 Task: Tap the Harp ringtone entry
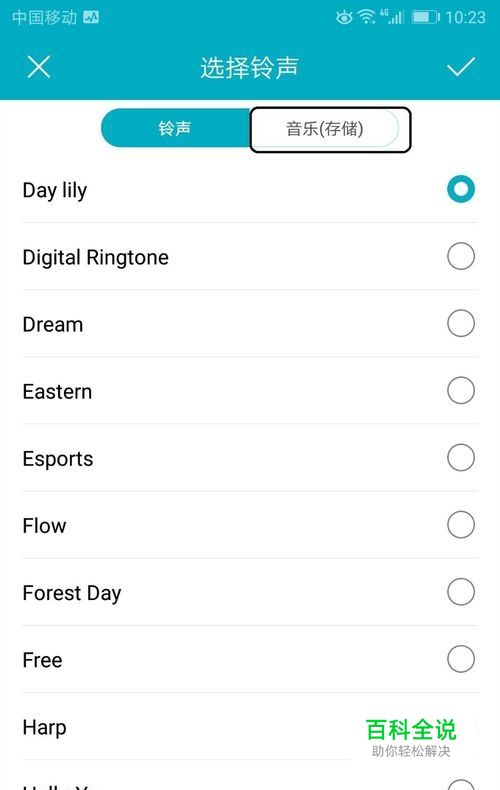click(x=250, y=727)
